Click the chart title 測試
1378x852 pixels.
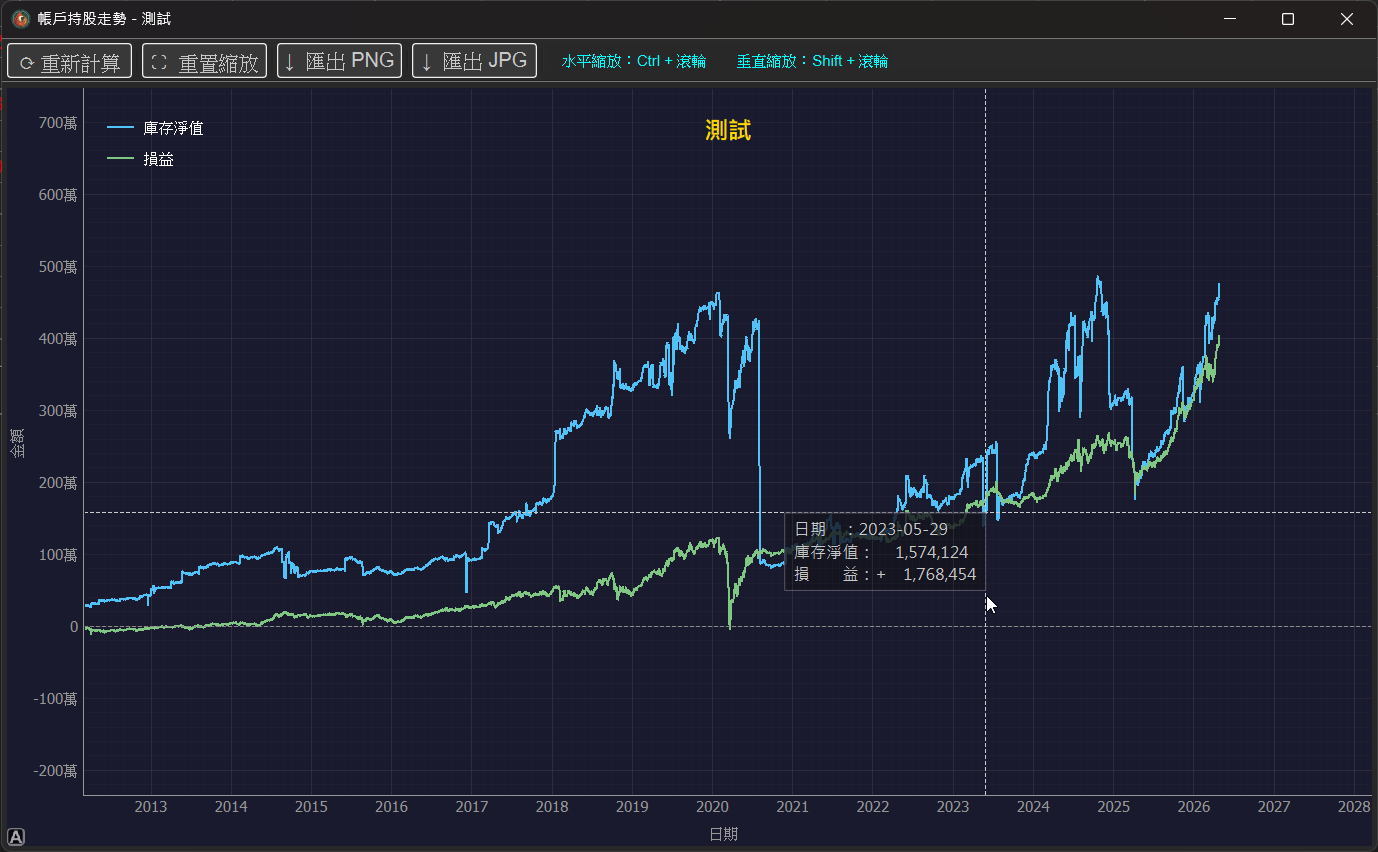728,130
